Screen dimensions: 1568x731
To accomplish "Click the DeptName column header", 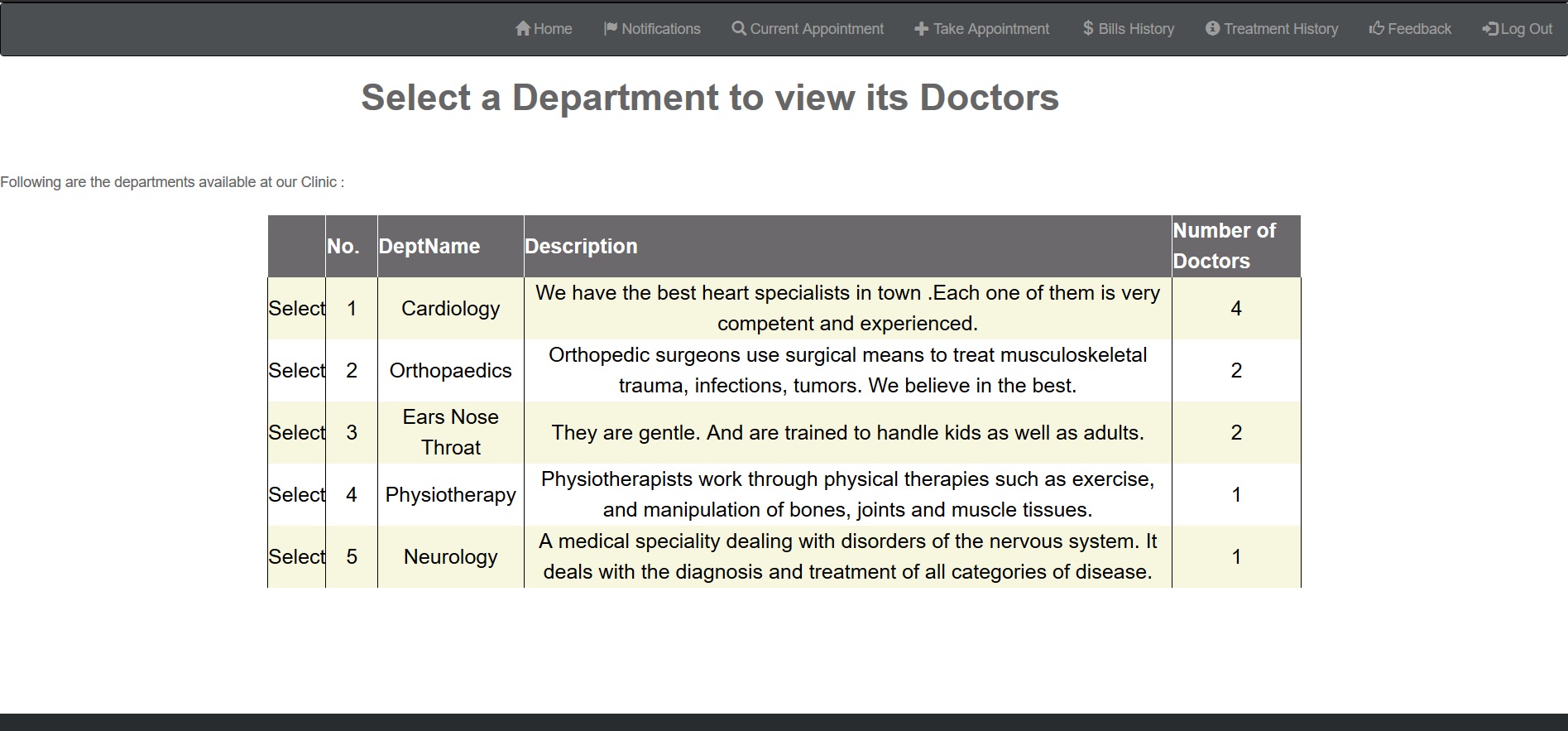I will coord(429,247).
